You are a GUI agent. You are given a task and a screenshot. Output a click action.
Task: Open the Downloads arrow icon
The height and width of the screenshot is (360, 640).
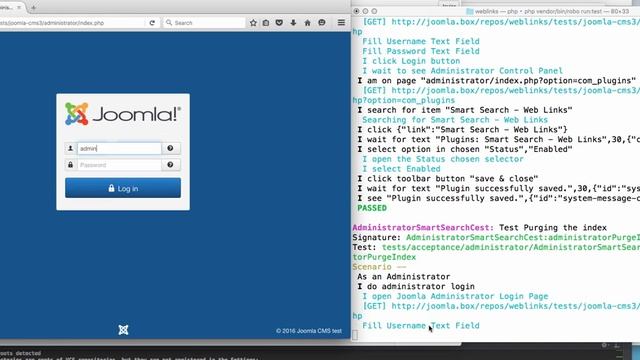(x=293, y=23)
